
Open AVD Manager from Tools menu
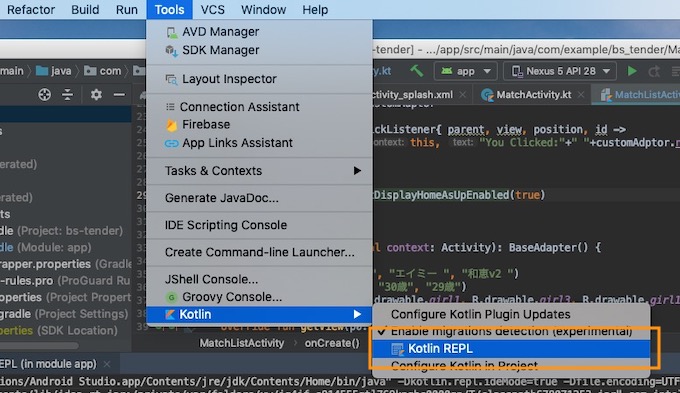click(259, 32)
